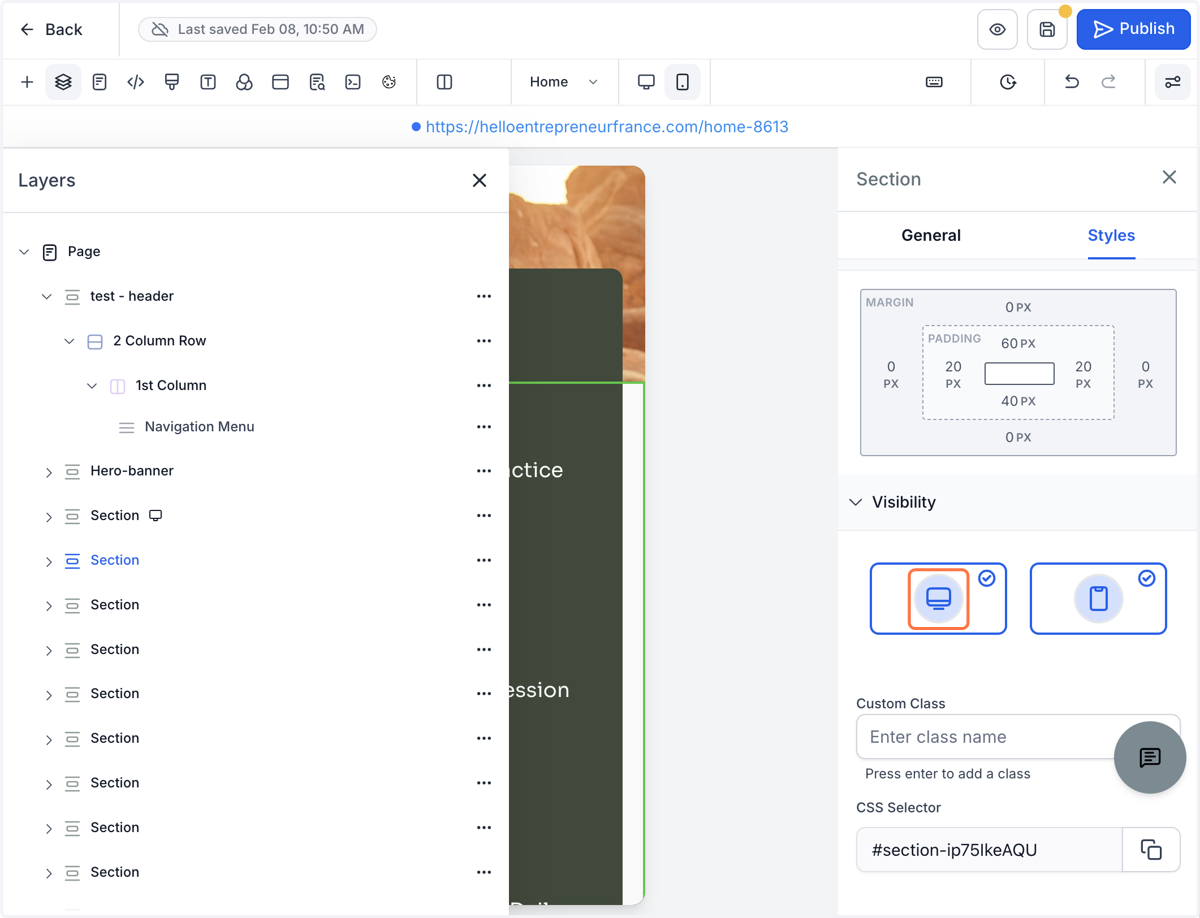Click the Last saved status badge
This screenshot has height=918, width=1200.
pos(258,30)
